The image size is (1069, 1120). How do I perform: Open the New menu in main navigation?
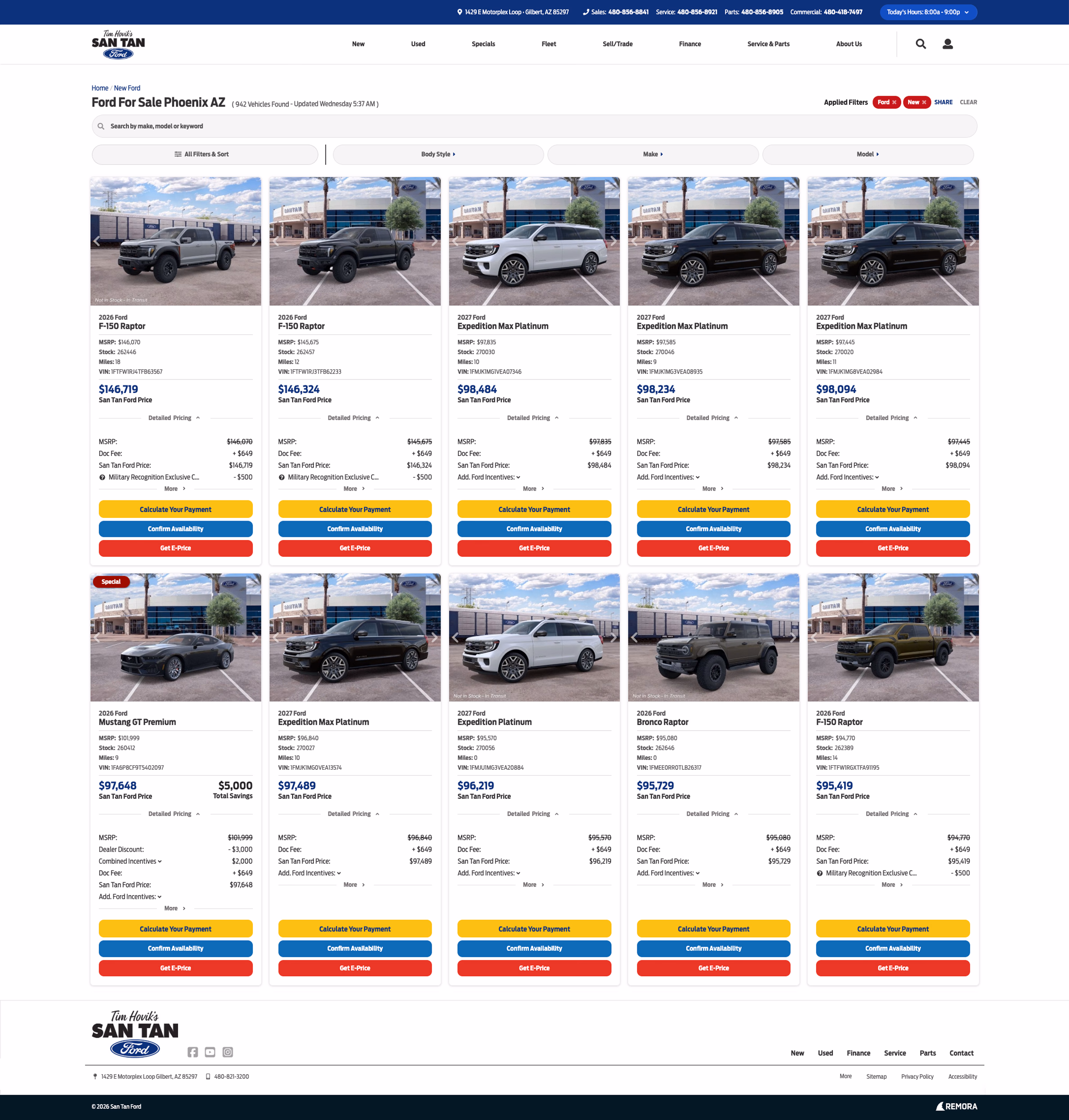(x=358, y=44)
